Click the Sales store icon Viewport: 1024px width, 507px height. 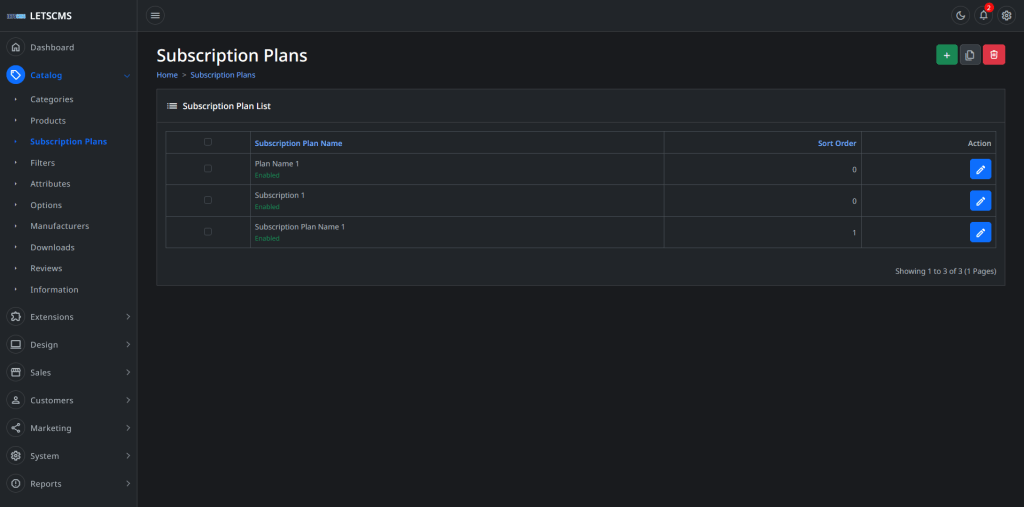coord(16,372)
